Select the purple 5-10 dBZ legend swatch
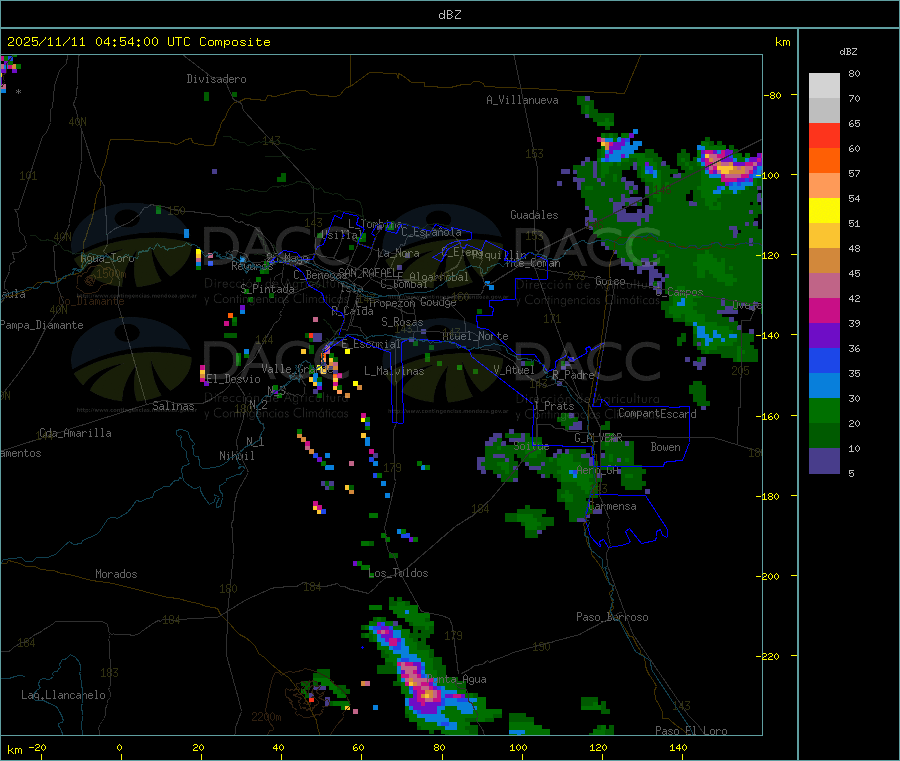Viewport: 900px width, 761px height. tap(824, 461)
